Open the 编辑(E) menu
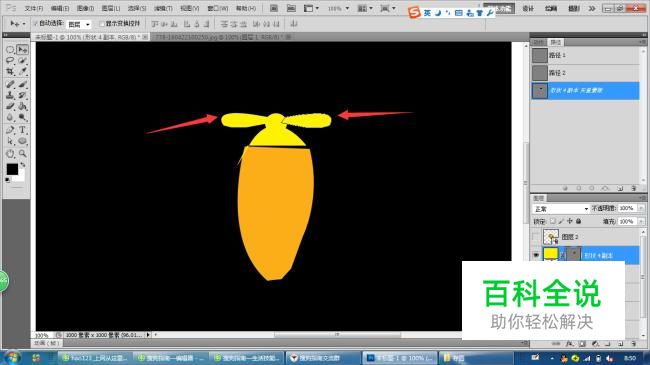 point(60,8)
